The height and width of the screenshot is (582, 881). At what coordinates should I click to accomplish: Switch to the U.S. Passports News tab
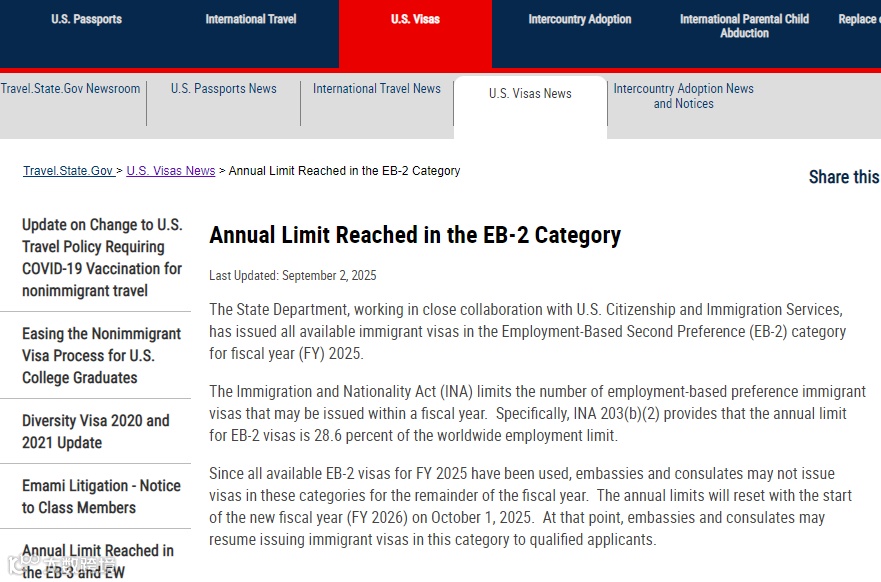pos(224,89)
